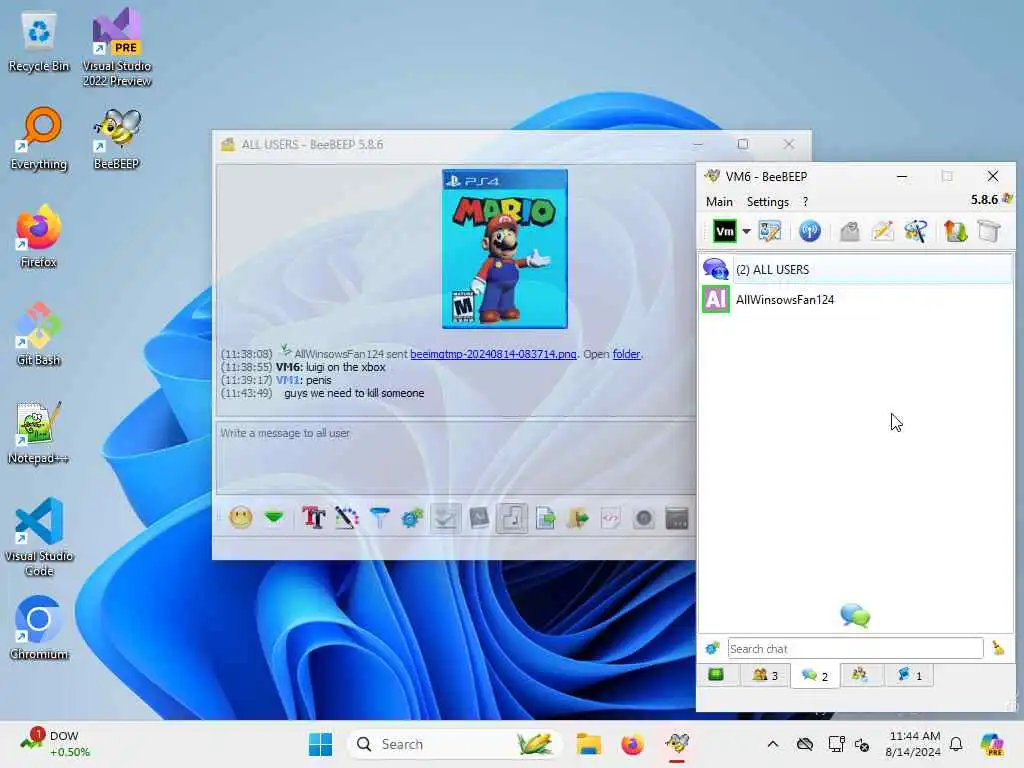1024x768 pixels.
Task: Select the Git Bash desktop shortcut
Action: pyautogui.click(x=39, y=334)
